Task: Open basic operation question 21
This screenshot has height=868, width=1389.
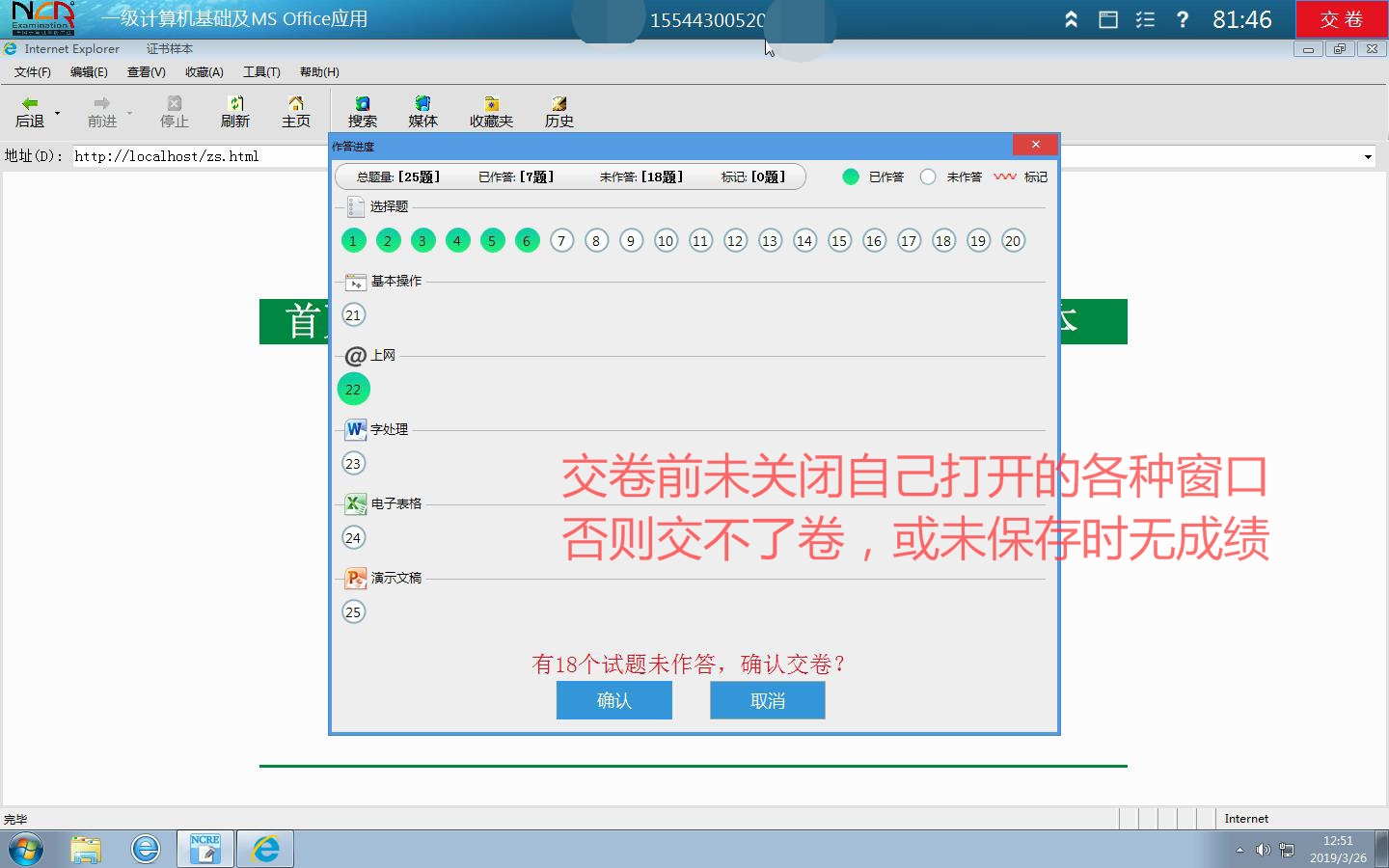Action: (x=353, y=315)
